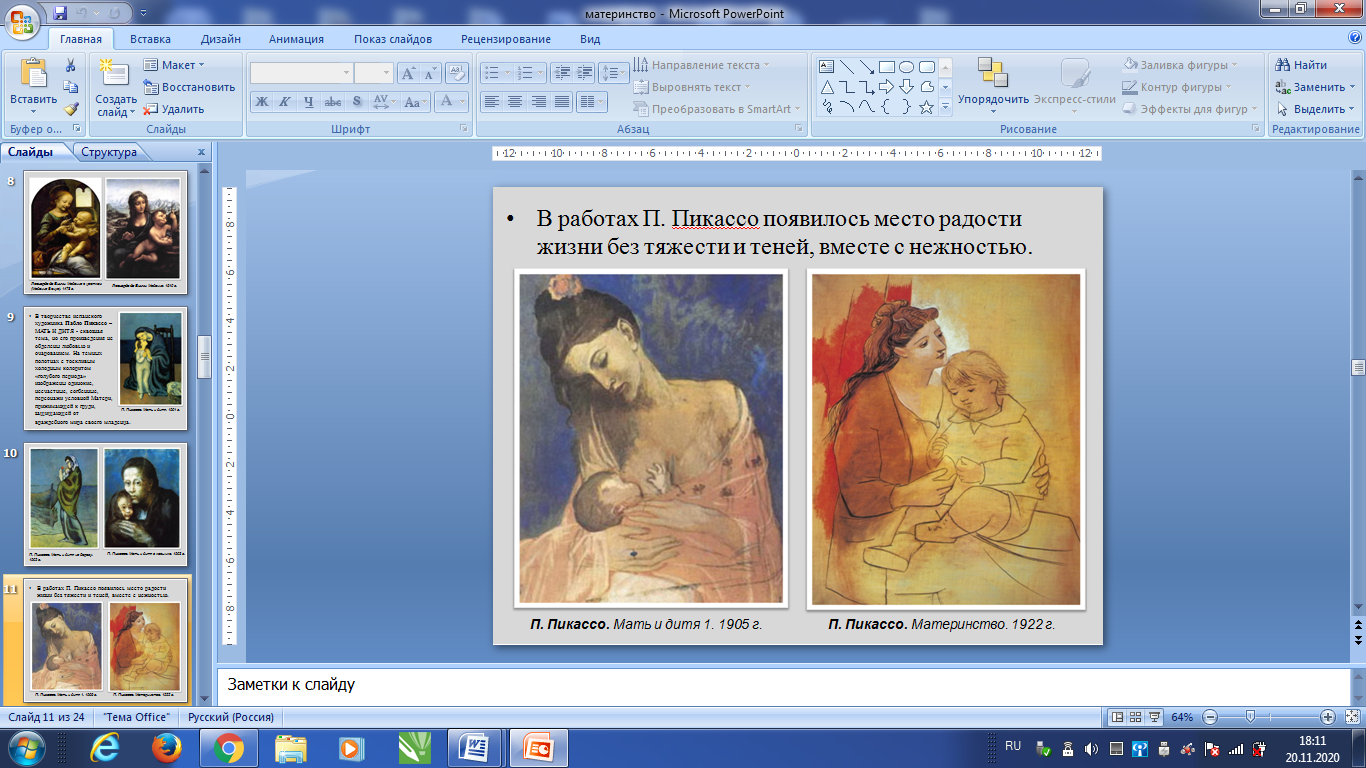Image resolution: width=1366 pixels, height=768 pixels.
Task: Click the Удалить slide button
Action: pyautogui.click(x=174, y=109)
